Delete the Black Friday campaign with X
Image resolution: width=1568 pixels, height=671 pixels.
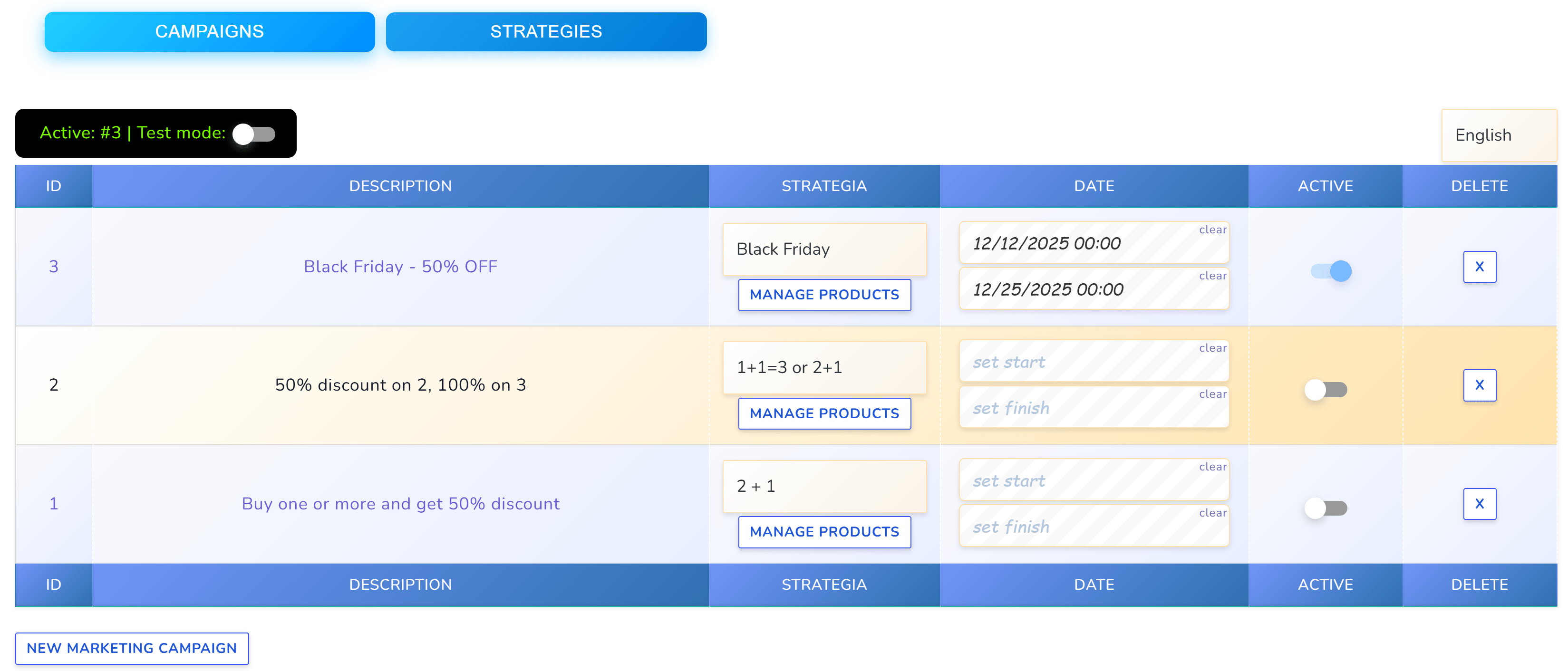1480,267
